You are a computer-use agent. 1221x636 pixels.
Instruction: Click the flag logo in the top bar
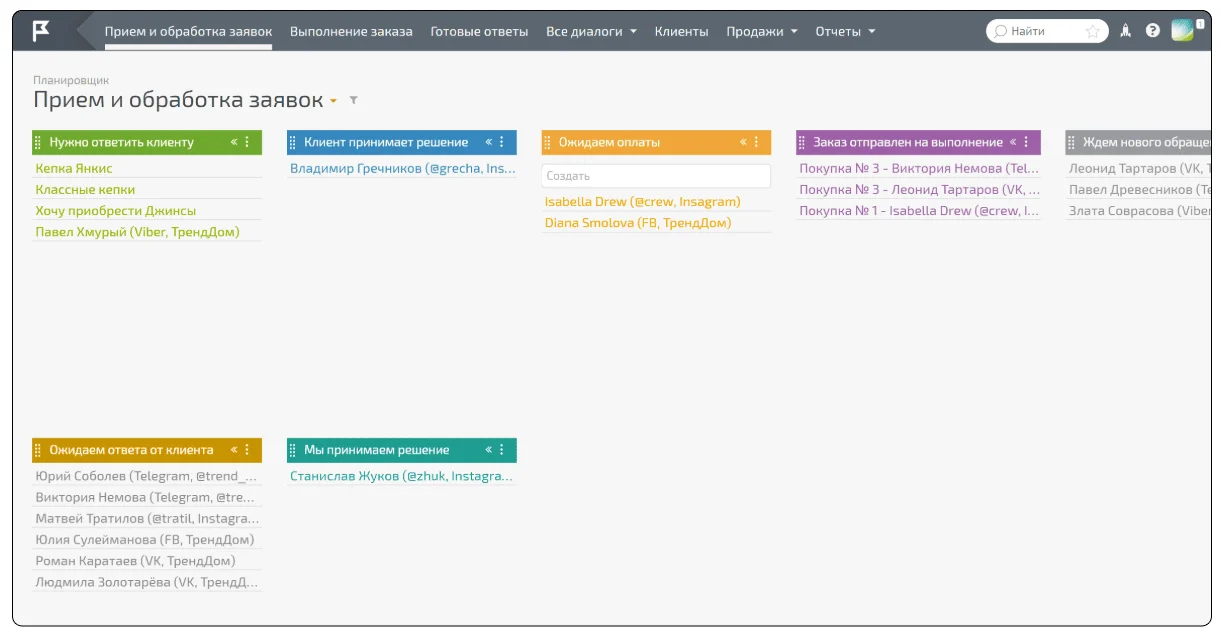(x=41, y=31)
